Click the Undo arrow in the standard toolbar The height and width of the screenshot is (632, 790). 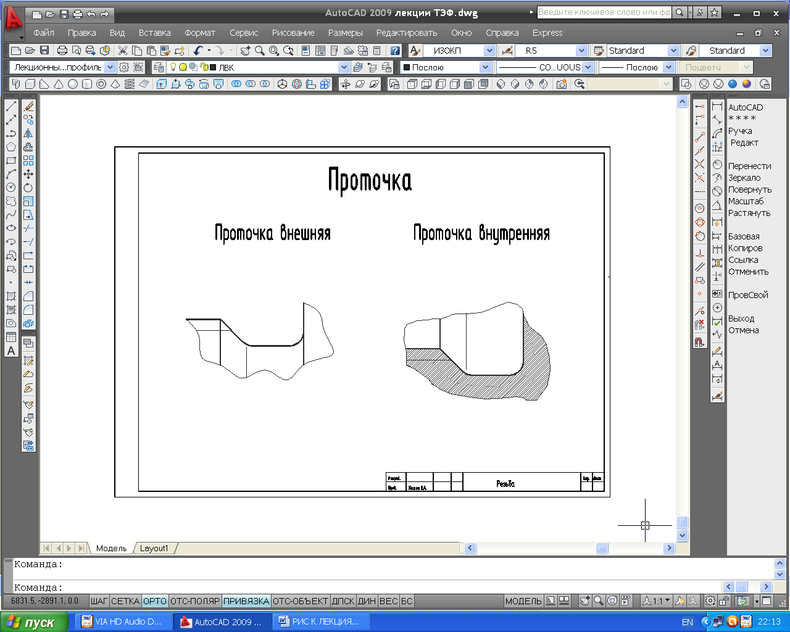click(x=199, y=50)
